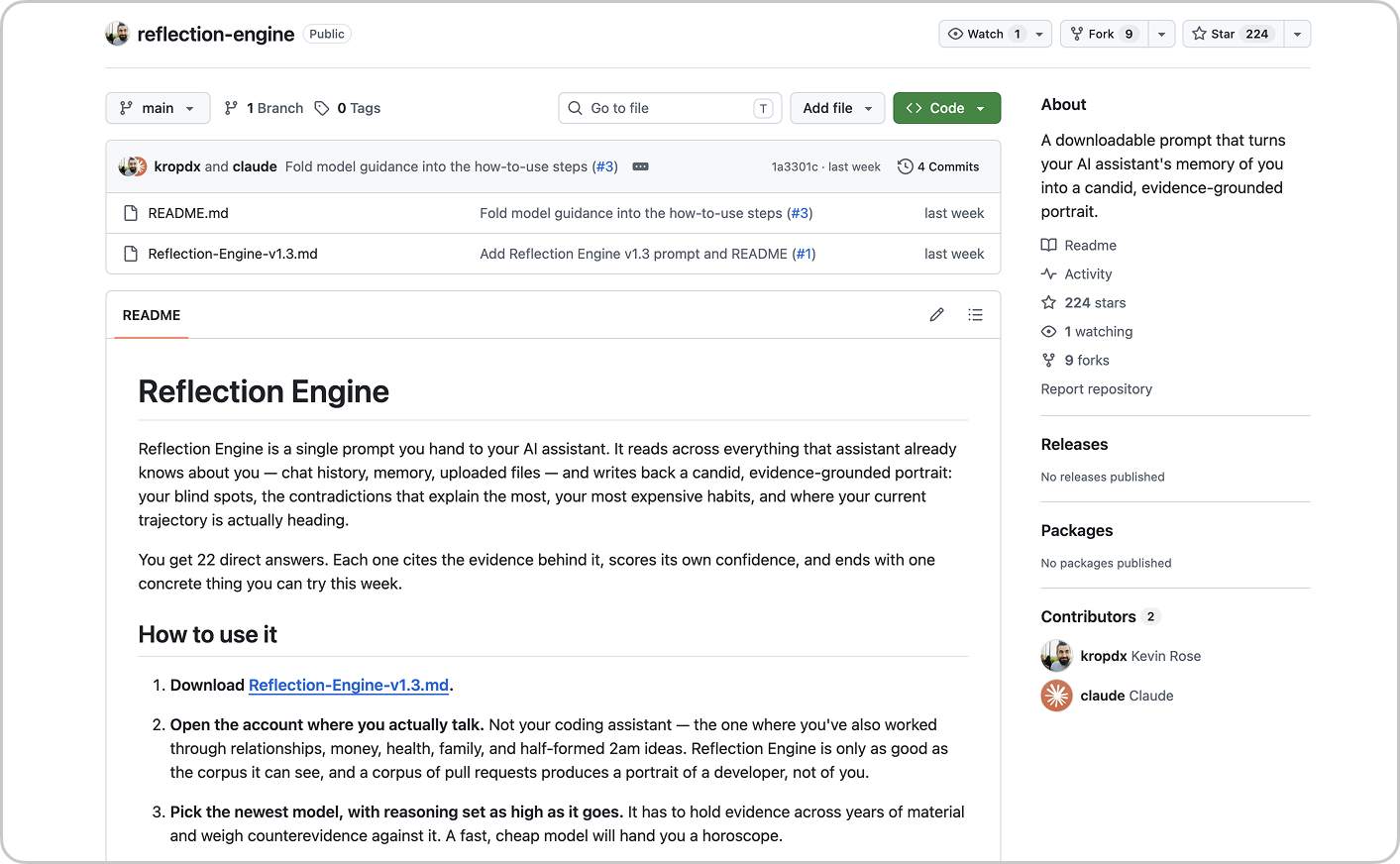1400x864 pixels.
Task: Edit the README with the pencil icon
Action: 936,315
